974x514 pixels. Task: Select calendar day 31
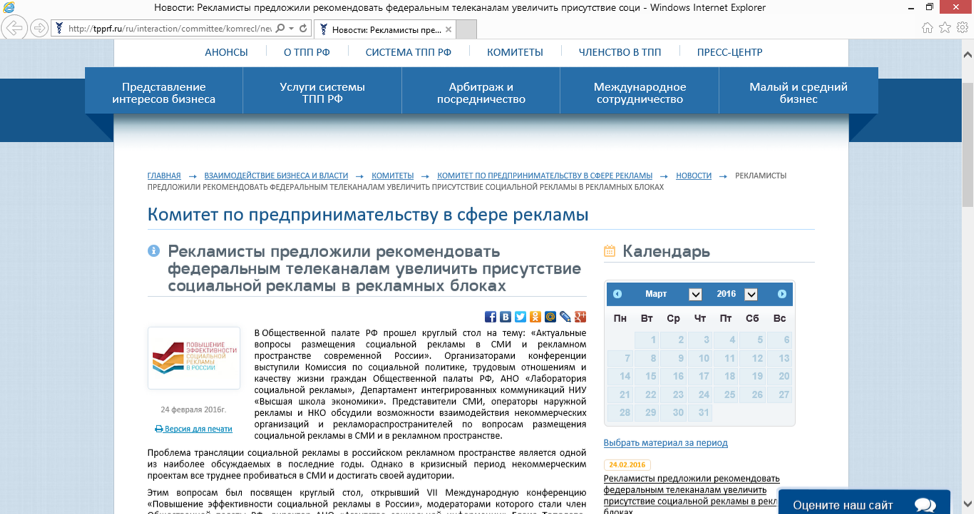click(703, 412)
